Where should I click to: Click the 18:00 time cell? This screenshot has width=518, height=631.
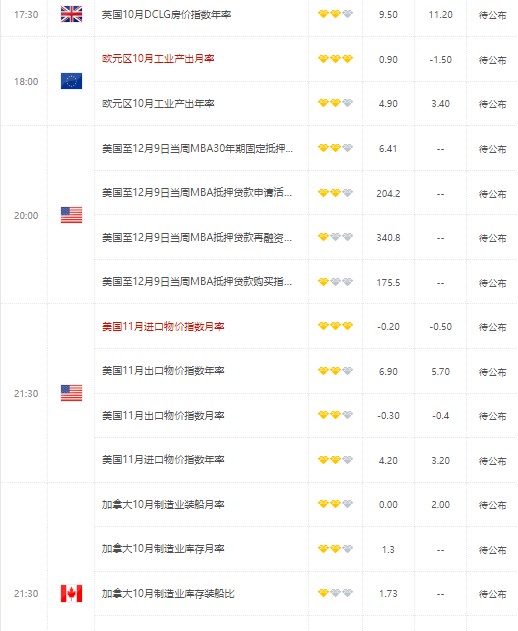click(x=26, y=82)
